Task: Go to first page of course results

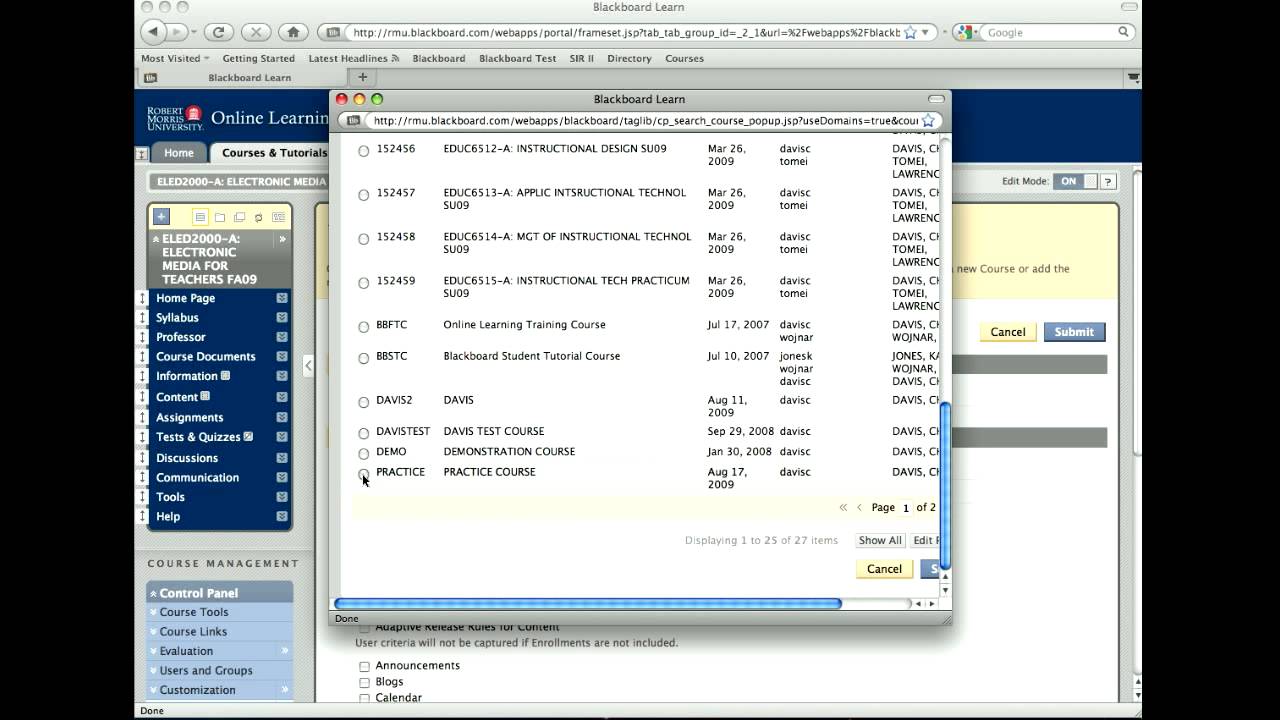Action: point(843,507)
